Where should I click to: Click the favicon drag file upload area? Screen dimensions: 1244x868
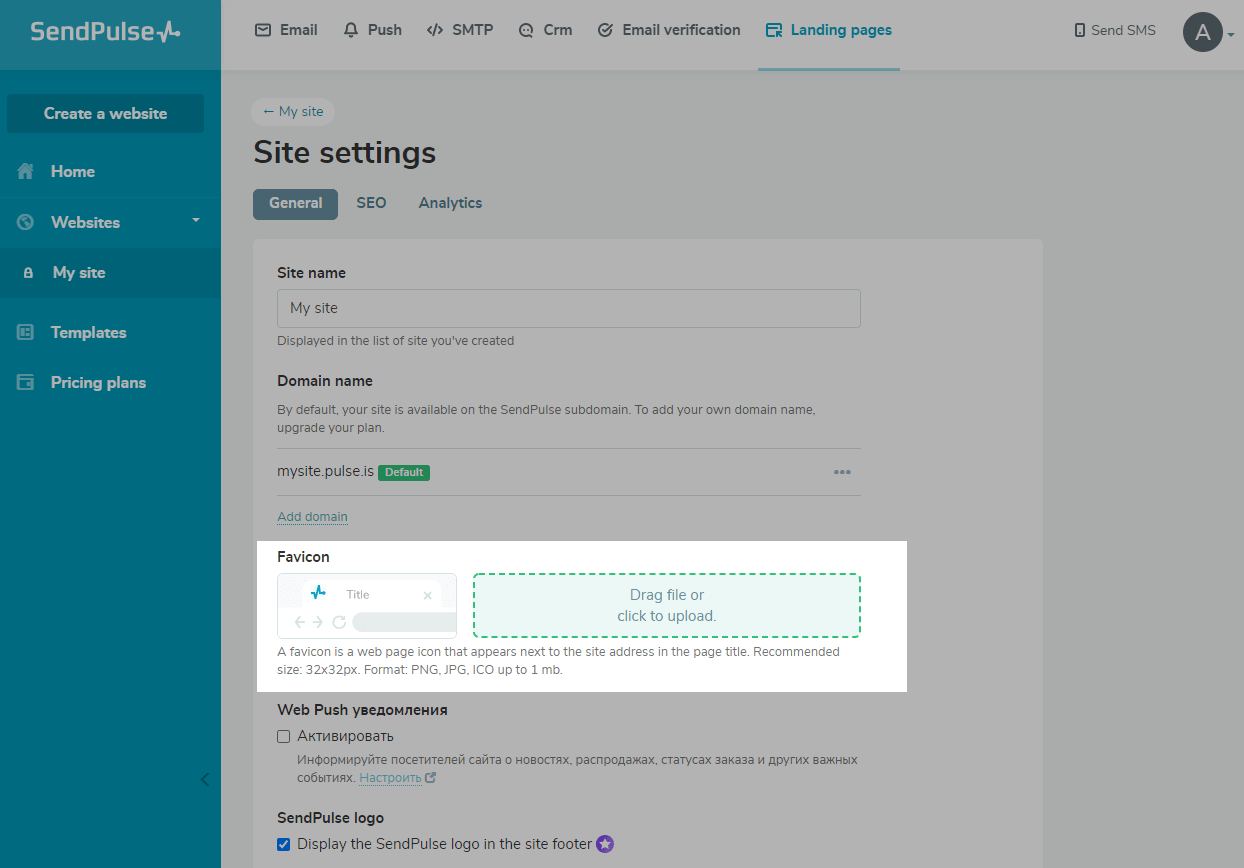(666, 605)
